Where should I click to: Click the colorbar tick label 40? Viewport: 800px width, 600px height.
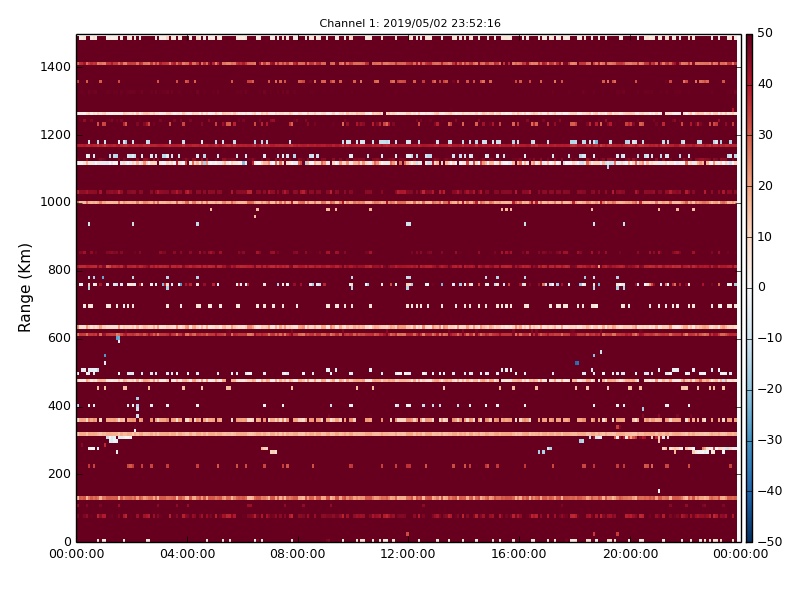click(x=765, y=84)
